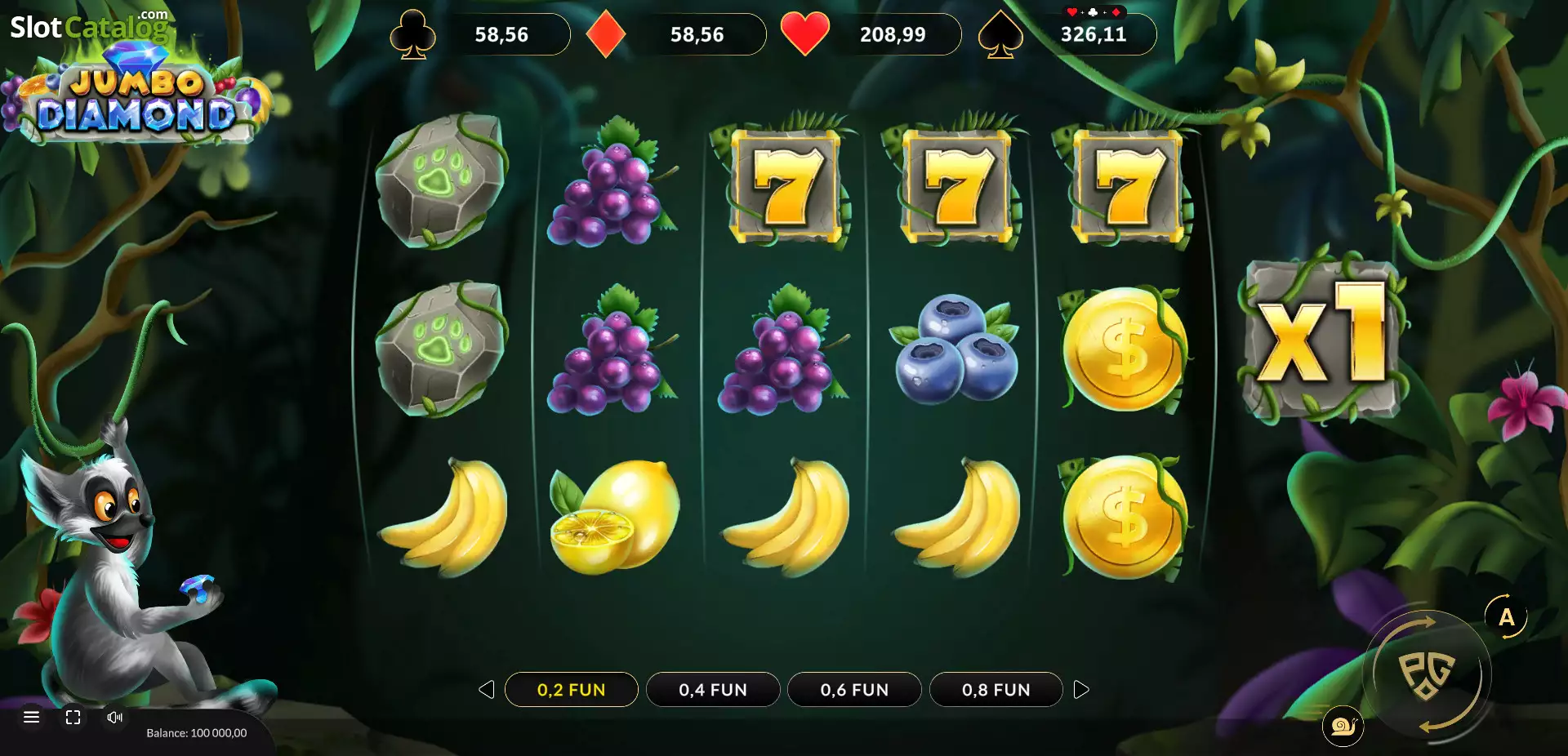This screenshot has height=756, width=1568.
Task: Choose the 0,6 FUN bet
Action: pyautogui.click(x=854, y=690)
